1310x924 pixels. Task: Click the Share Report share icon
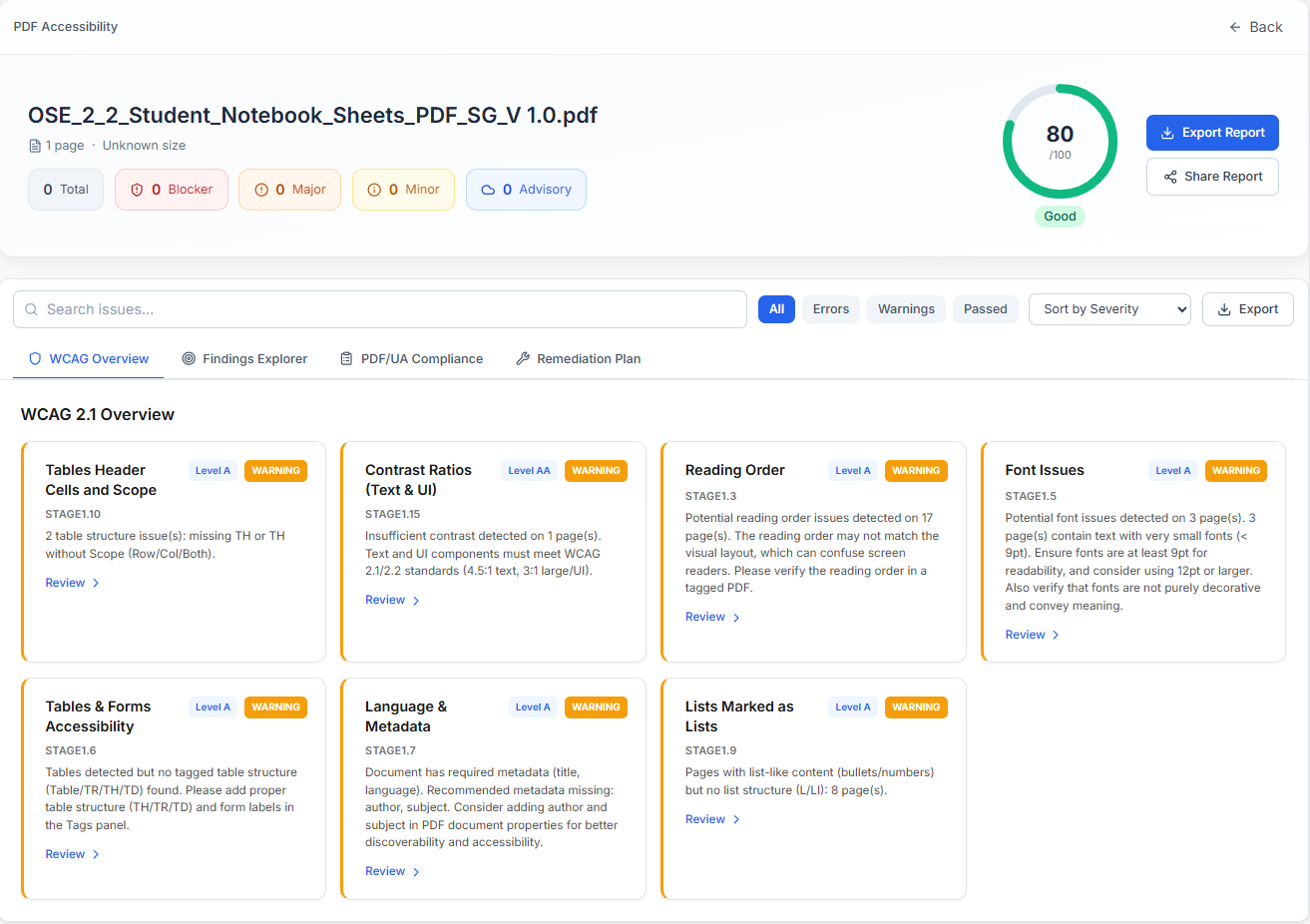tap(1170, 177)
